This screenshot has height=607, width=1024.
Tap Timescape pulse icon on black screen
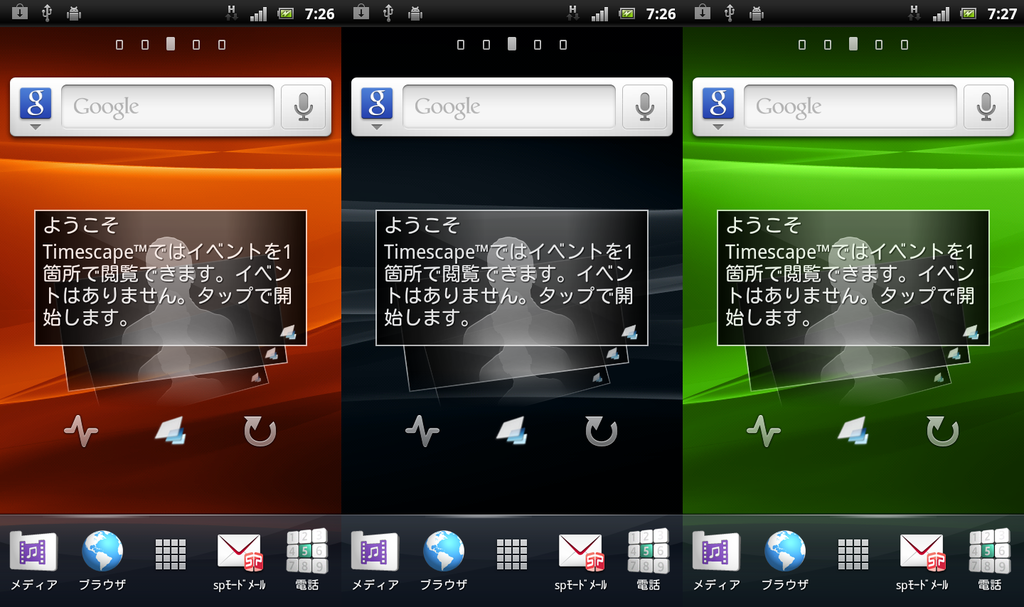pyautogui.click(x=423, y=431)
